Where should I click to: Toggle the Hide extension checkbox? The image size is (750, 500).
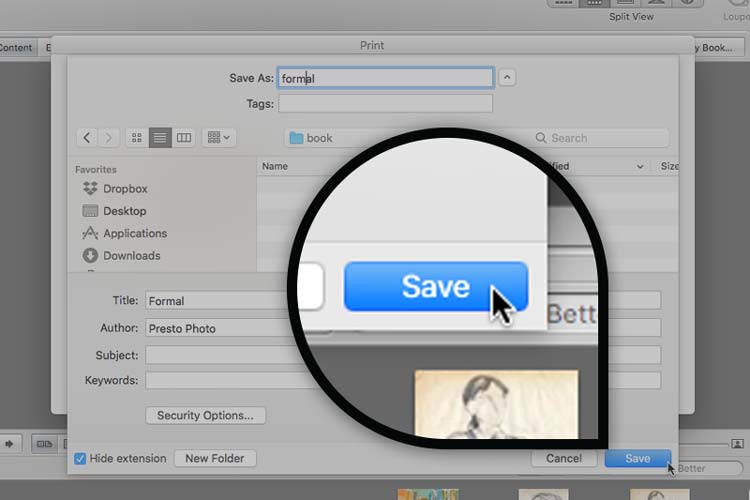coord(80,459)
